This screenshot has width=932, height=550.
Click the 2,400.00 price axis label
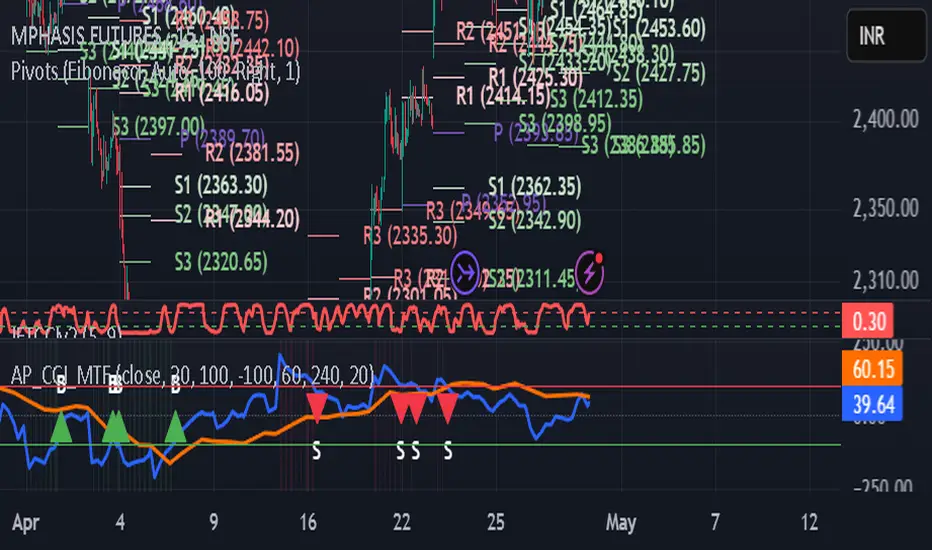pyautogui.click(x=886, y=120)
